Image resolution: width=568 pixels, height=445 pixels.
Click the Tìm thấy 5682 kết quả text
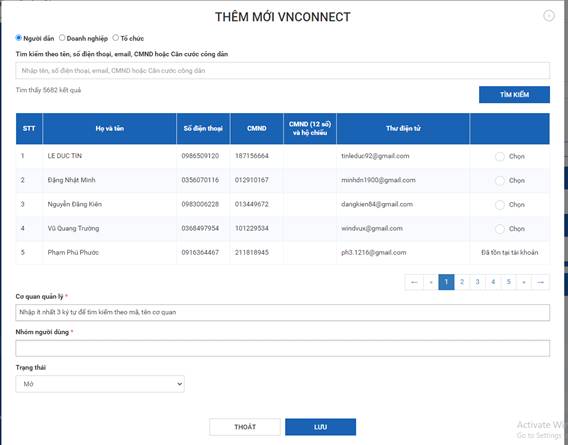click(48, 90)
